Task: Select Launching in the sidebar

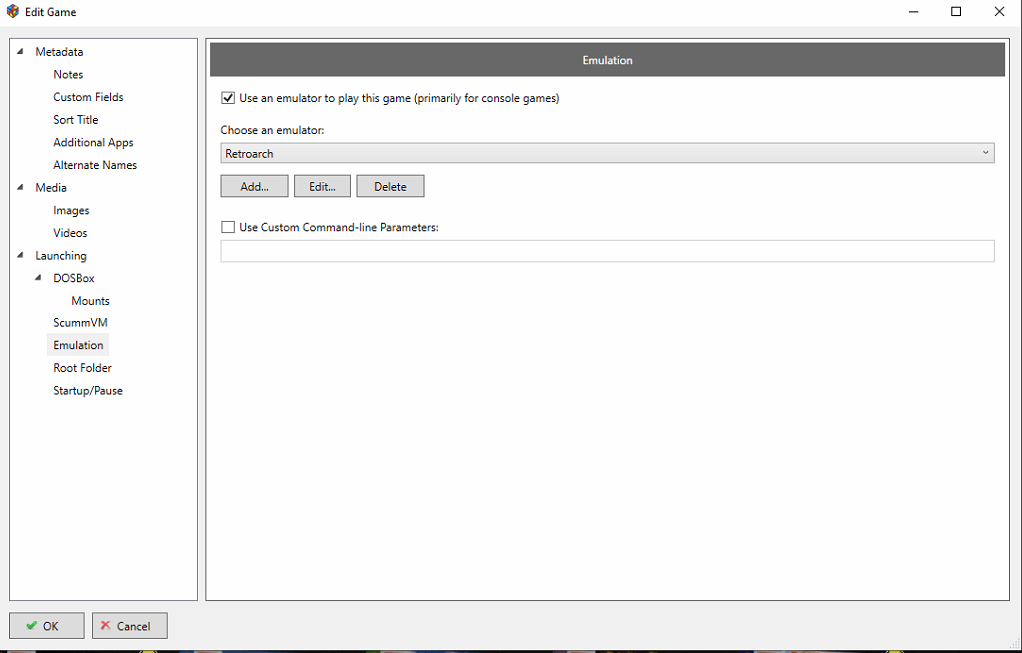Action: point(61,255)
